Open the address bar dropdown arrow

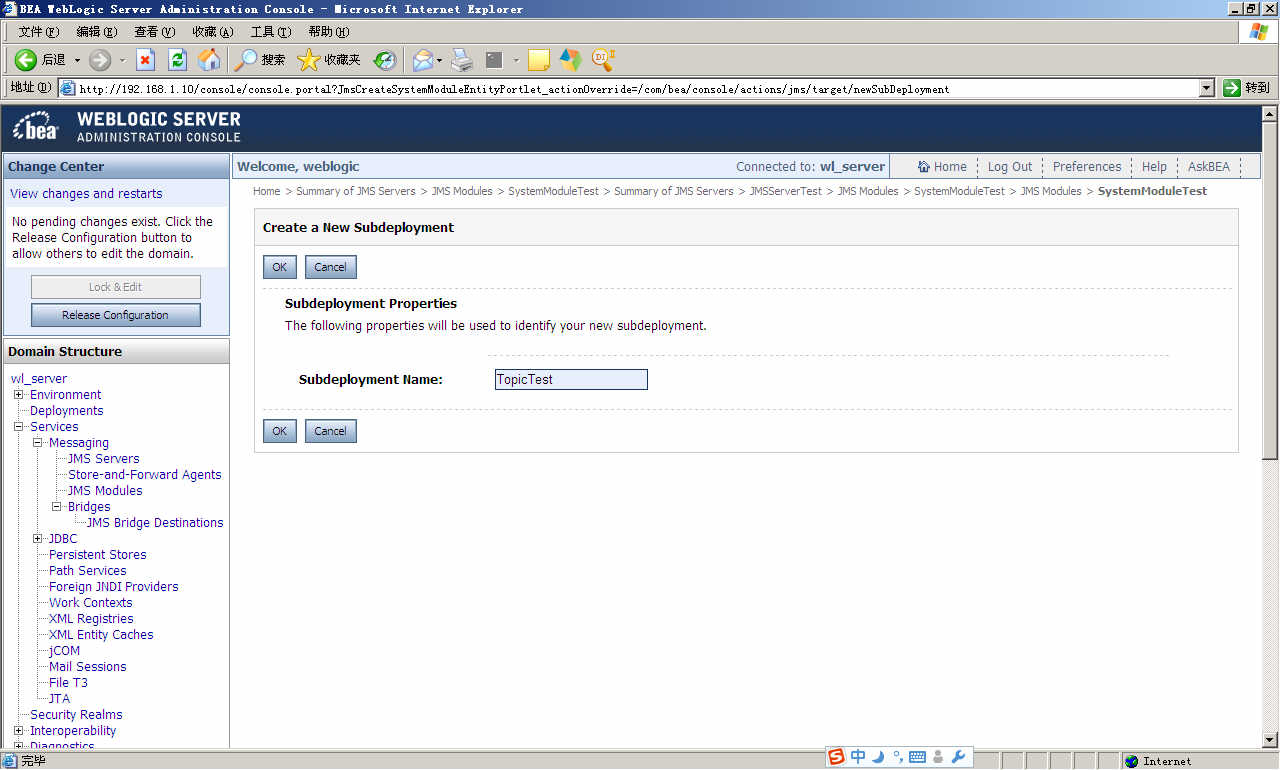1207,88
